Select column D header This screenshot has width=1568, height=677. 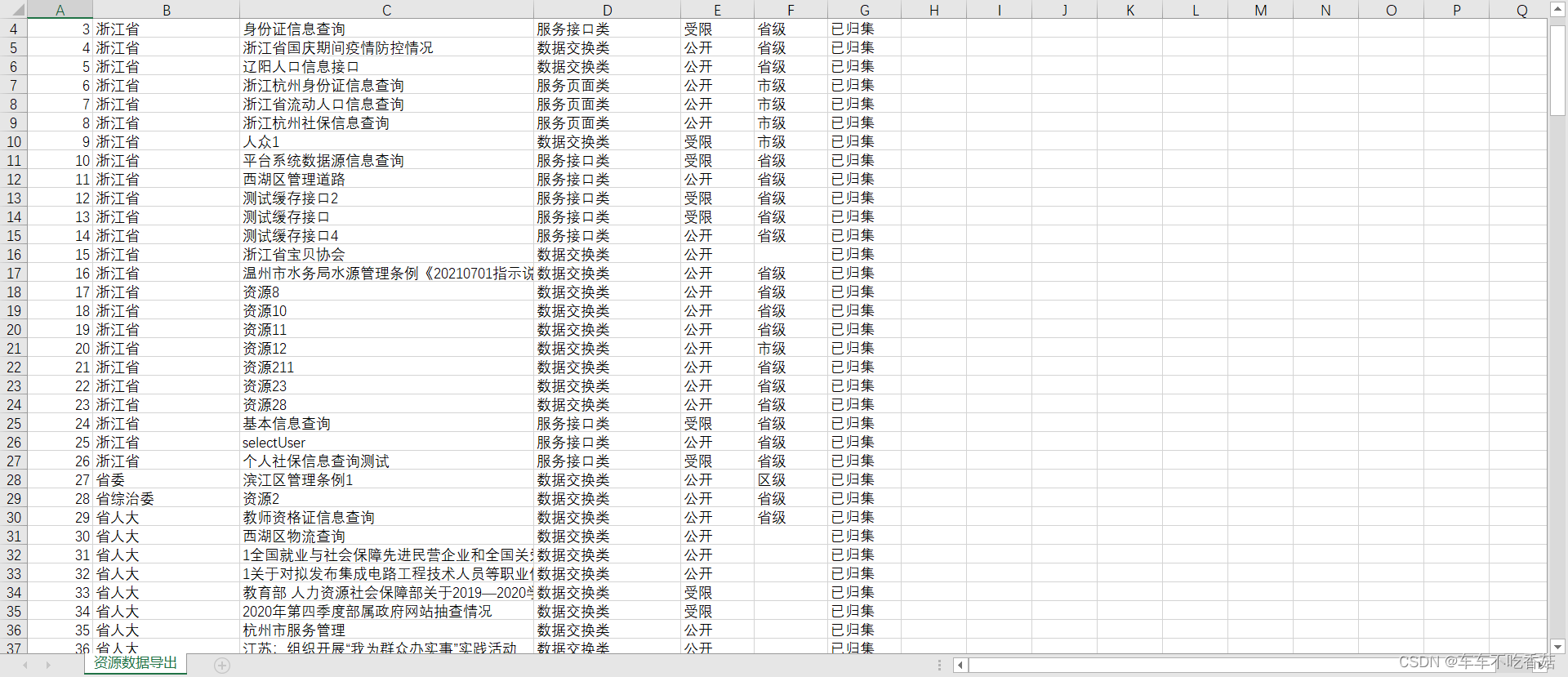tap(608, 10)
